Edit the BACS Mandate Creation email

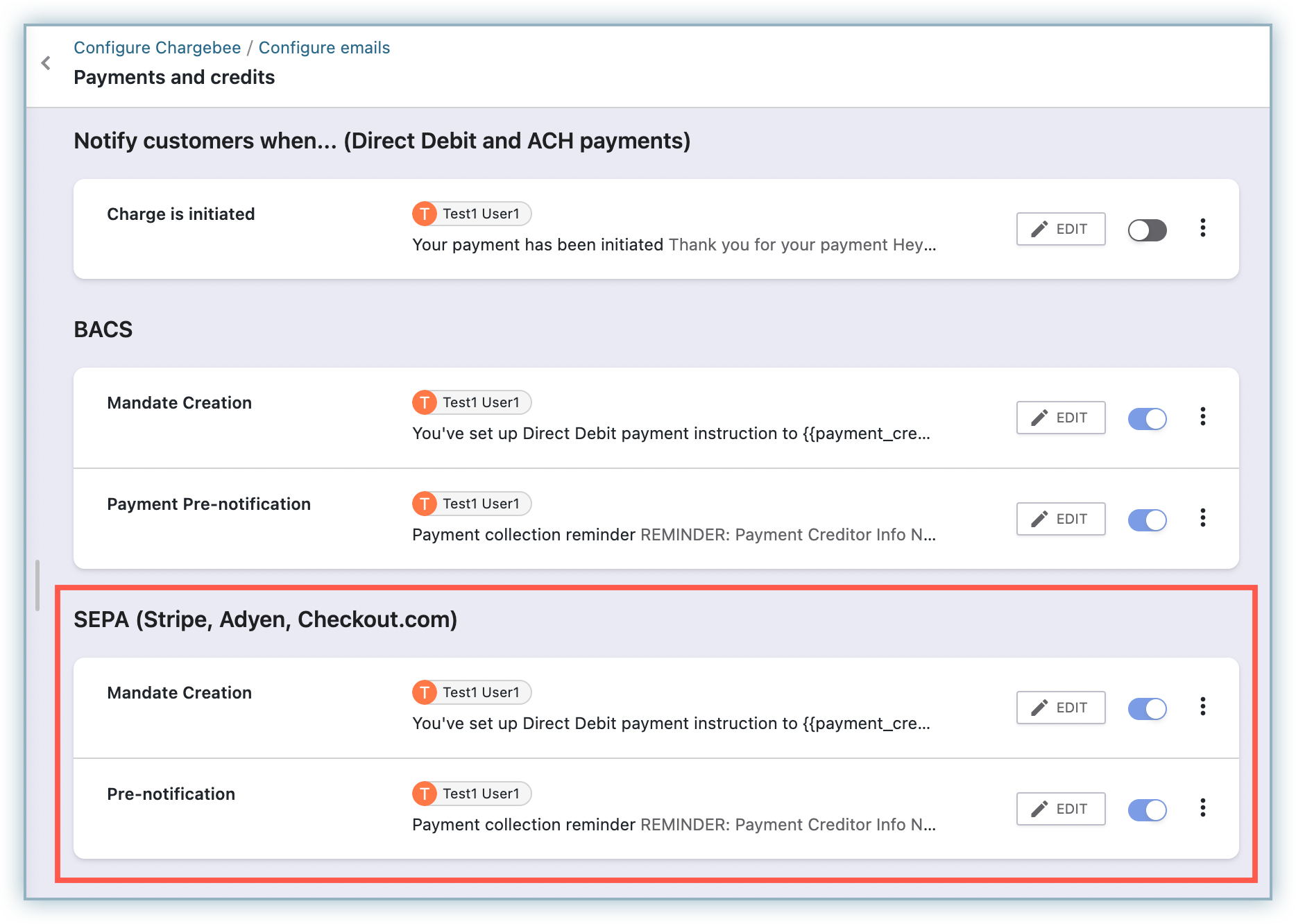click(1060, 418)
